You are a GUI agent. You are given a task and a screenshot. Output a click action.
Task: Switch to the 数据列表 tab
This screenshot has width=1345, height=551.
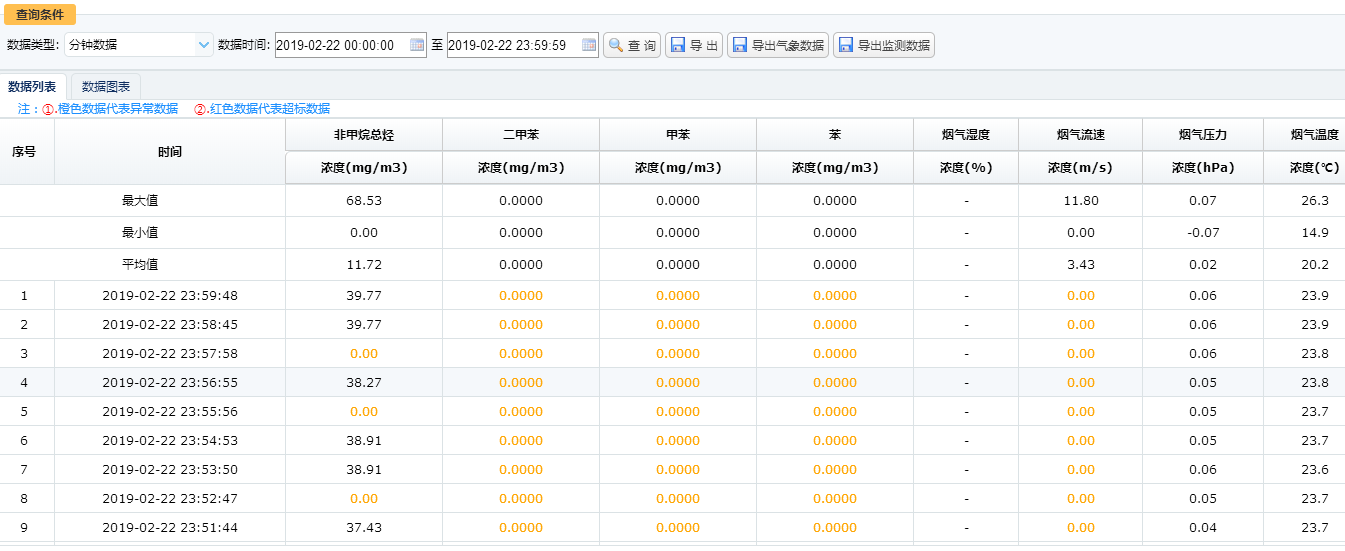tap(32, 87)
